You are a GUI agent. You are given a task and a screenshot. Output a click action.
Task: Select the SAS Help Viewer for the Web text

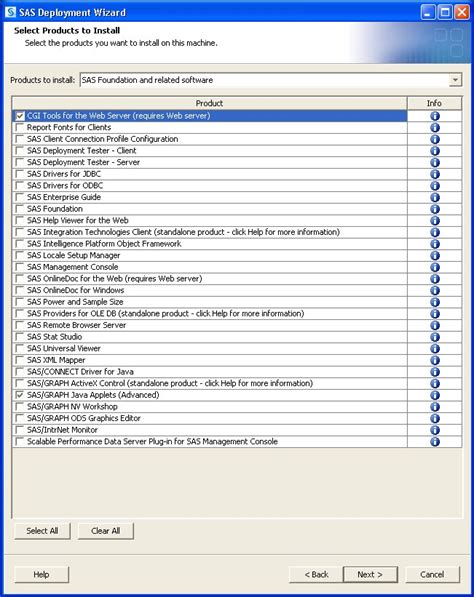(78, 220)
